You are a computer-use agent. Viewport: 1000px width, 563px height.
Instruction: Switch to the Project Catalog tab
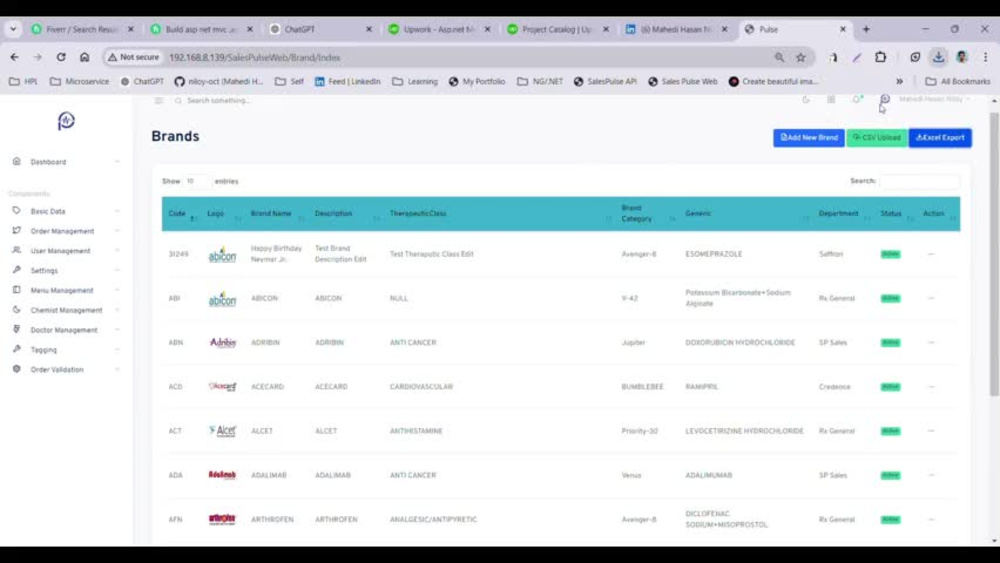[x=559, y=29]
